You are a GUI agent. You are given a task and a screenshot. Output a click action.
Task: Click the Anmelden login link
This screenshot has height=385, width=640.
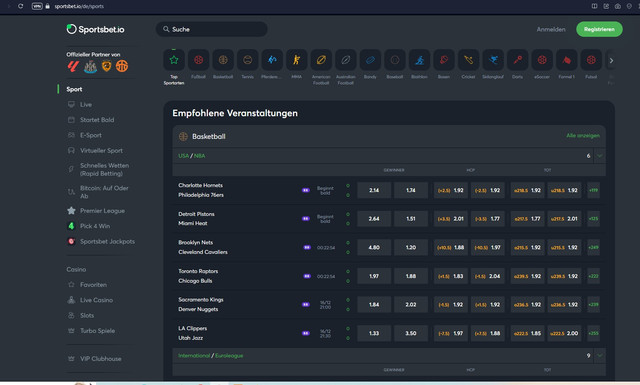coord(551,29)
